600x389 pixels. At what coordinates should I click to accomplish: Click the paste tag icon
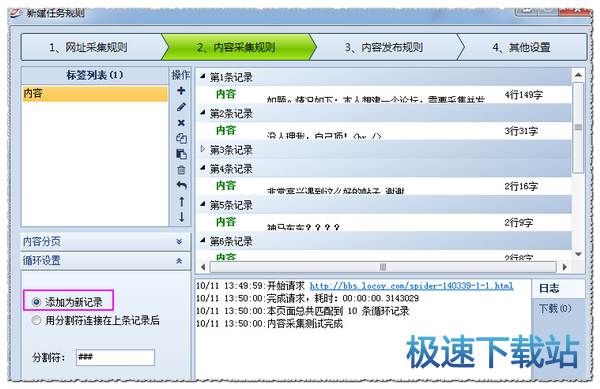pyautogui.click(x=181, y=154)
